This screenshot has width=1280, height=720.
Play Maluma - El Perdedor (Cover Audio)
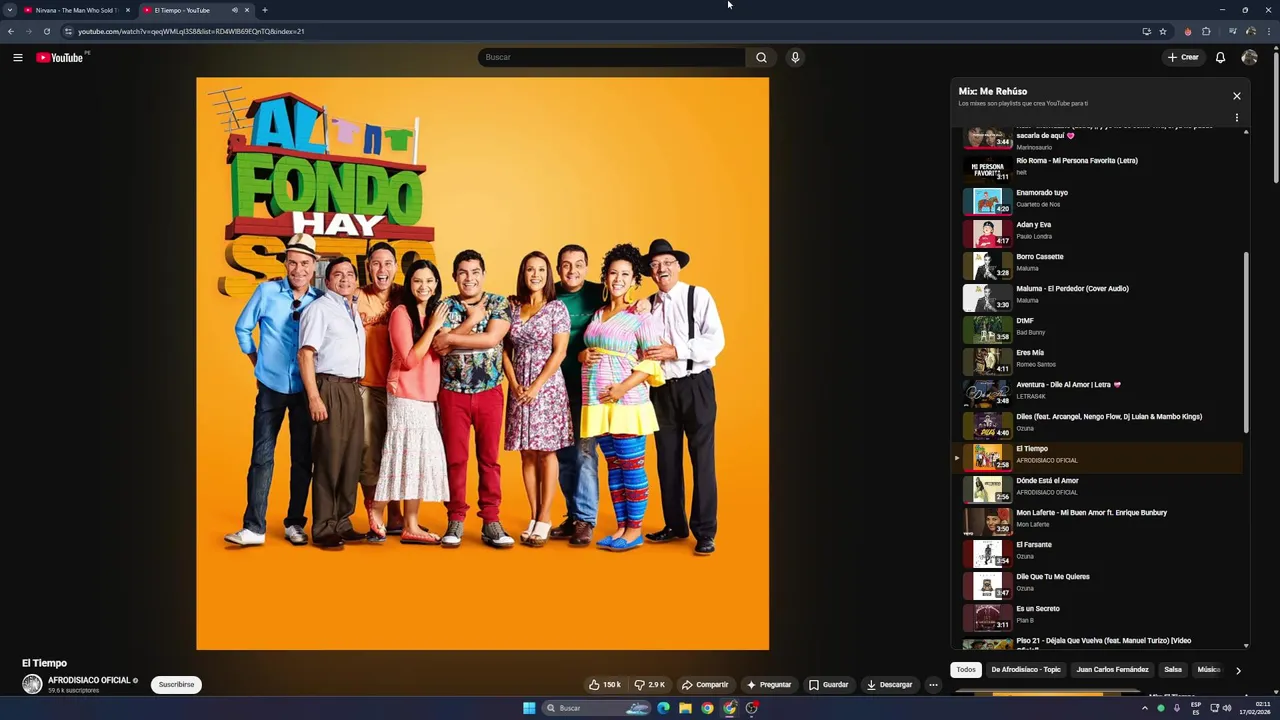point(1100,296)
